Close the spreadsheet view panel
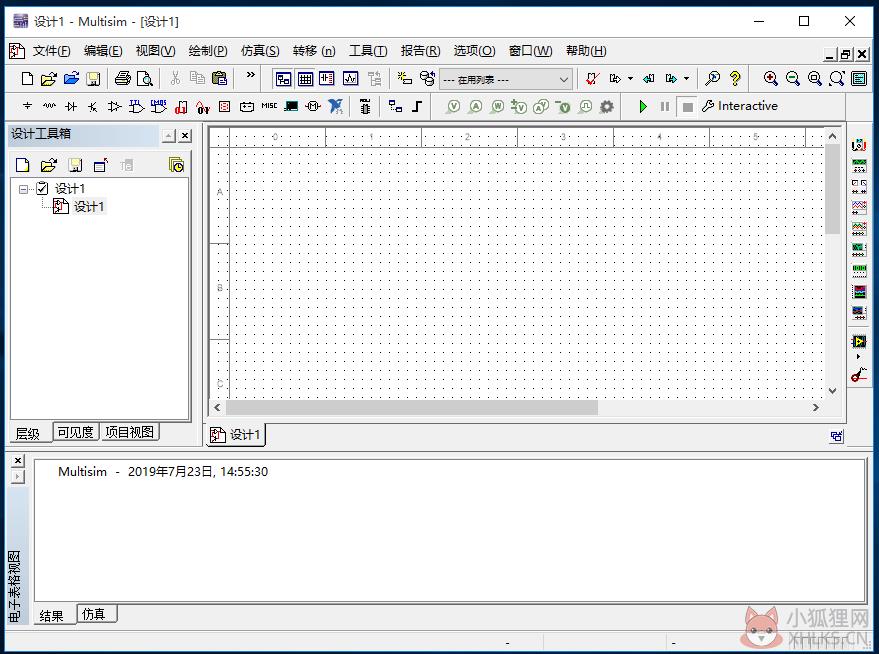This screenshot has height=654, width=879. (x=18, y=461)
